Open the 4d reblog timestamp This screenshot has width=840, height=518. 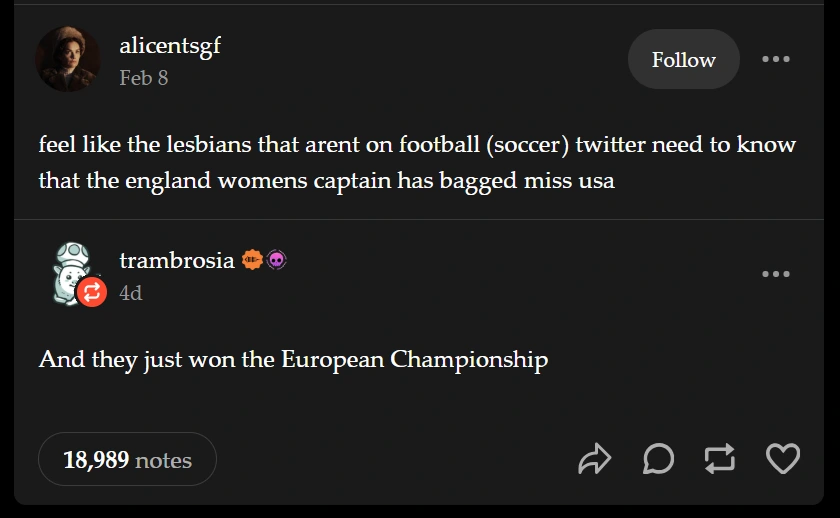pos(131,293)
